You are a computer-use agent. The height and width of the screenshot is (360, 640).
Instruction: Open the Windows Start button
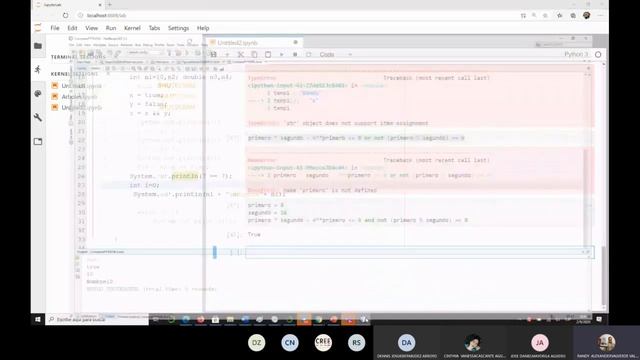point(38,320)
